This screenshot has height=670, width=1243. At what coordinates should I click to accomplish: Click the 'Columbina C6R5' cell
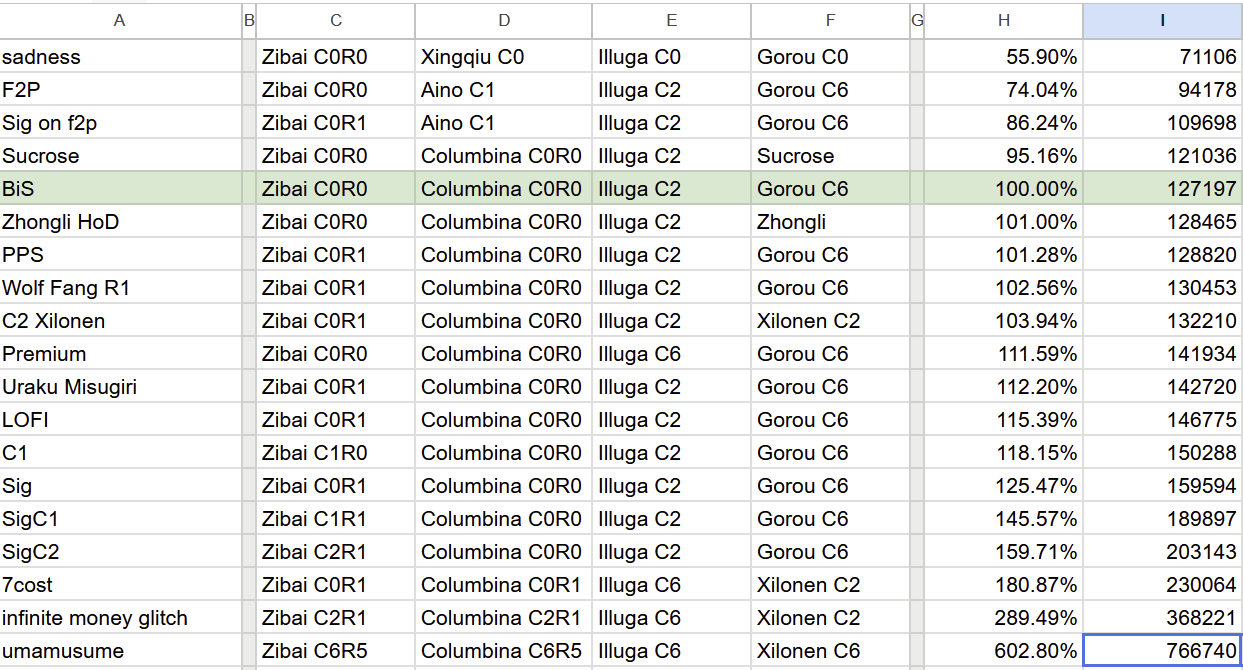tap(503, 651)
